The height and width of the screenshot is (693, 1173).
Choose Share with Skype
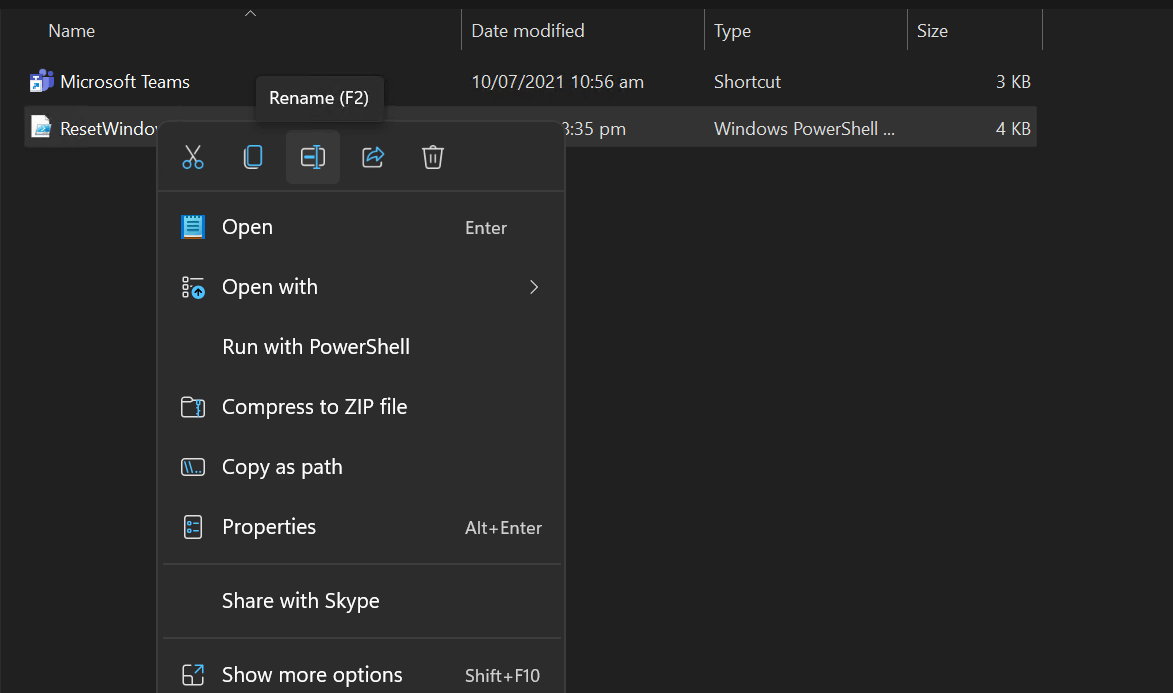[362, 601]
